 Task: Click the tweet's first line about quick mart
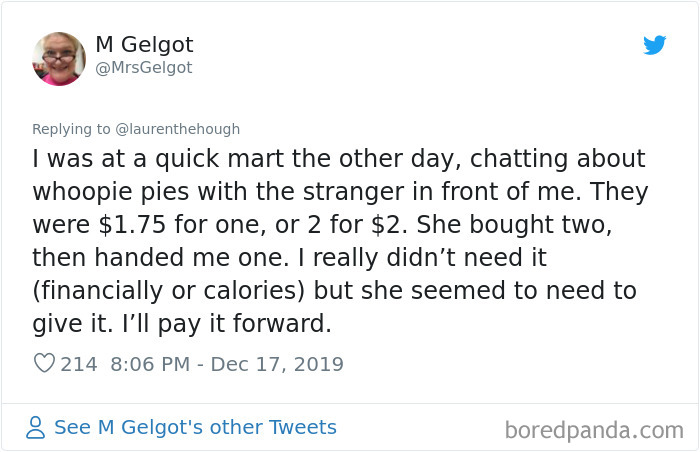(x=339, y=159)
